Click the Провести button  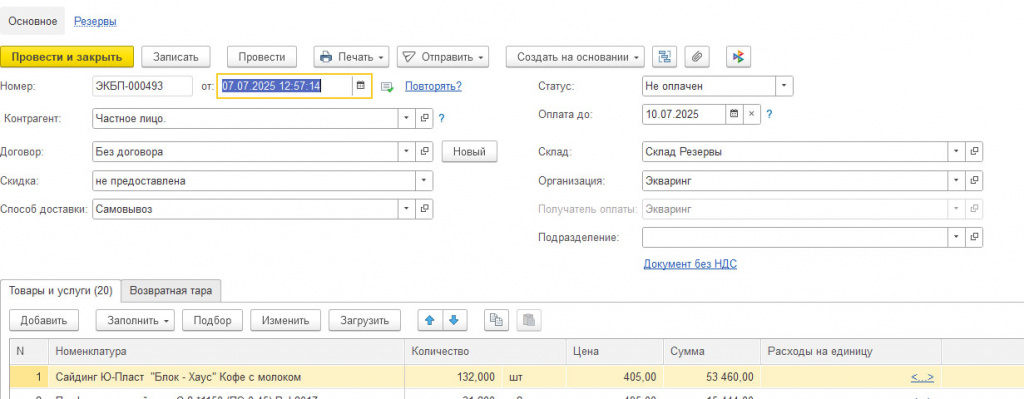262,57
